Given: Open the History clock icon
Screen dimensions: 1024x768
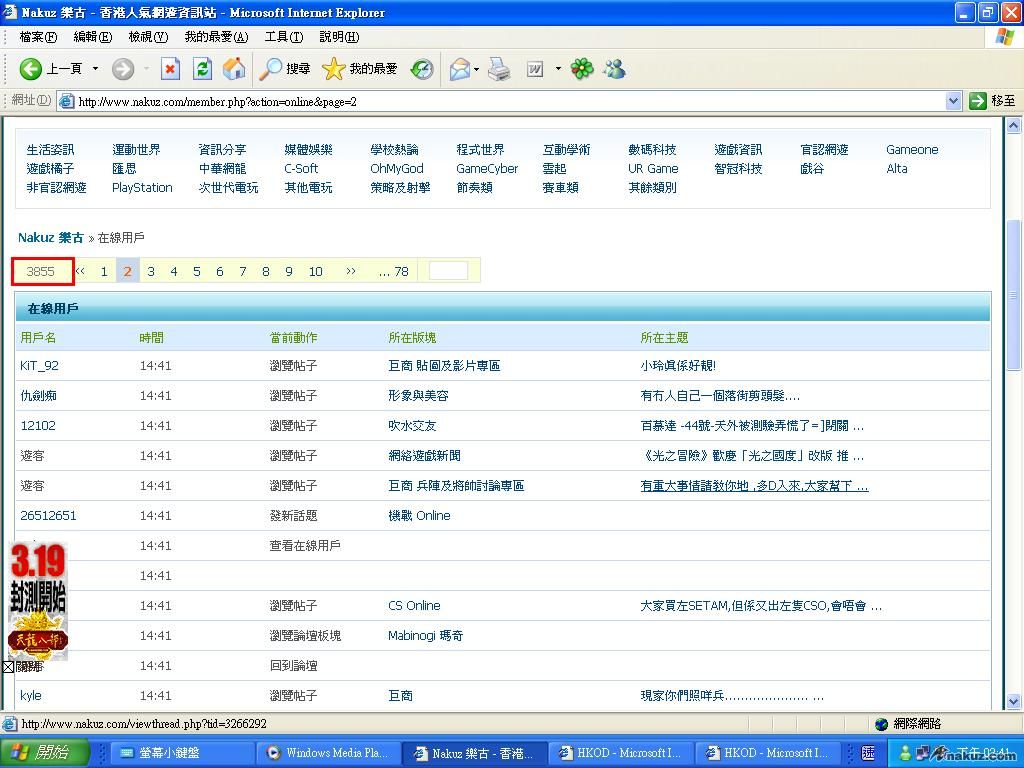Looking at the screenshot, I should (x=422, y=69).
